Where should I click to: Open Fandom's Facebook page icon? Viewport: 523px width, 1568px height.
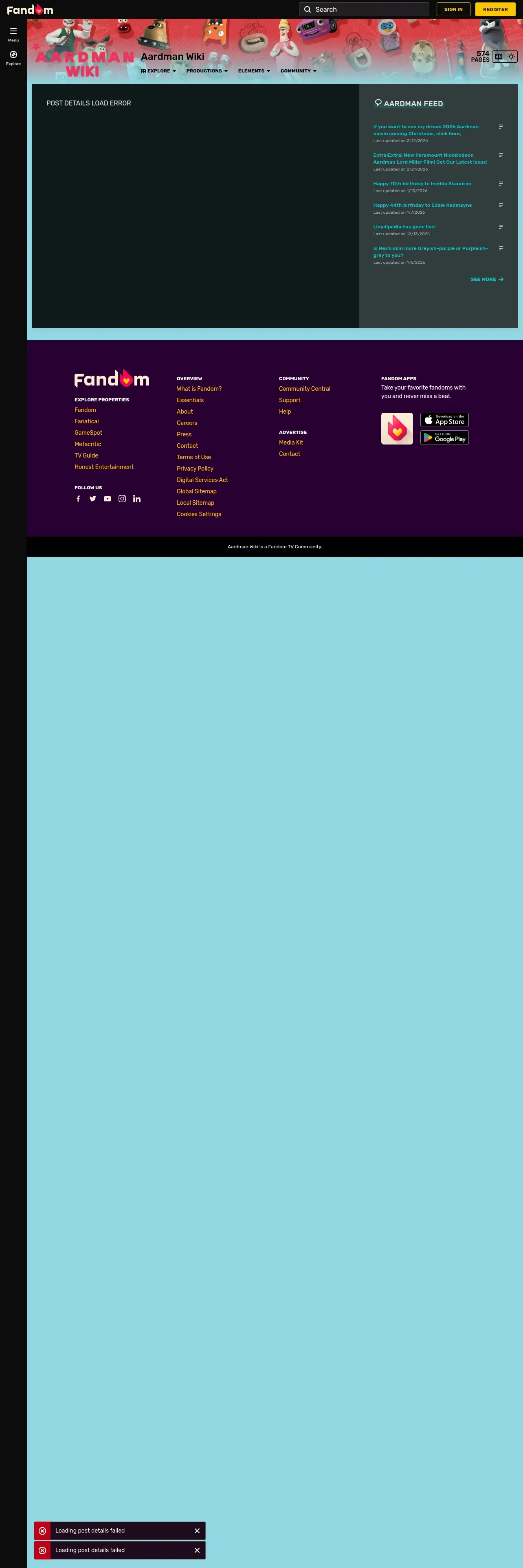[78, 499]
